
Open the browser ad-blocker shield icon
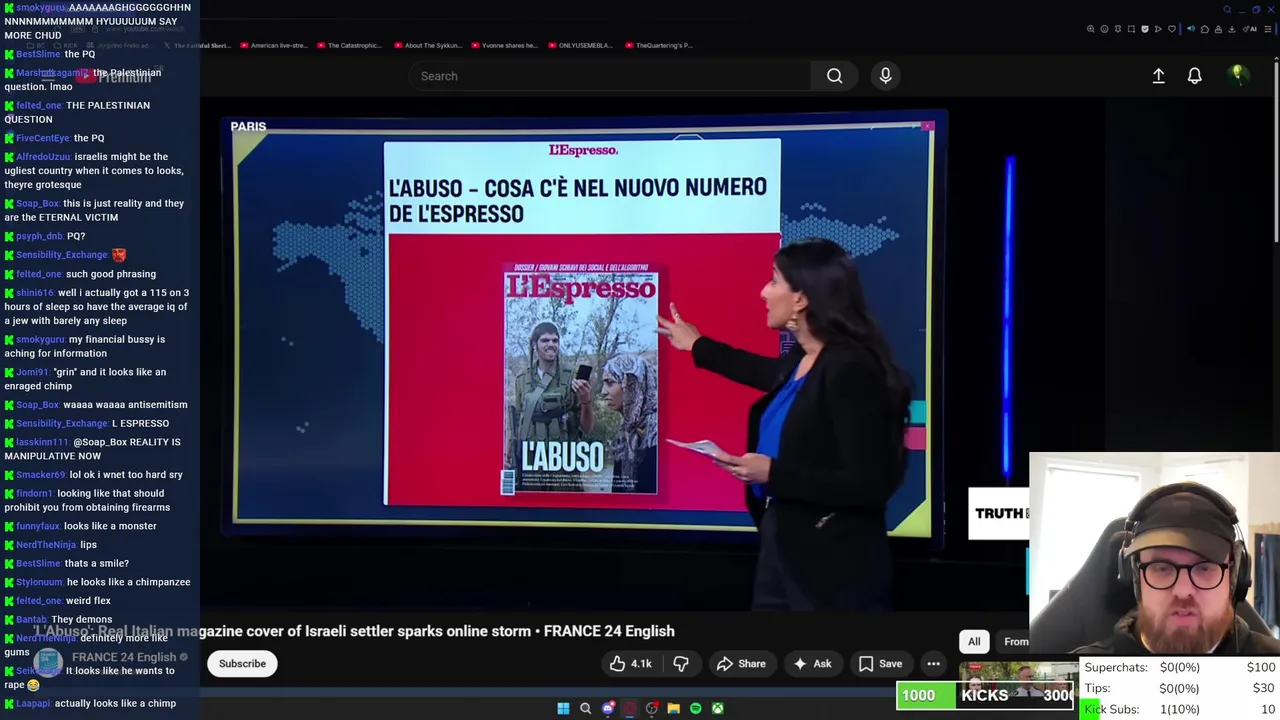click(1145, 29)
